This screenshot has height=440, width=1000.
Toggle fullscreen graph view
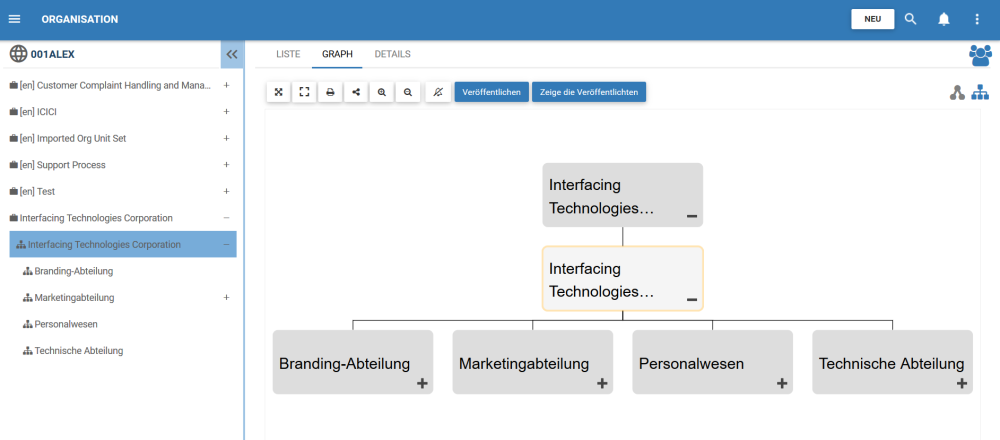point(304,92)
